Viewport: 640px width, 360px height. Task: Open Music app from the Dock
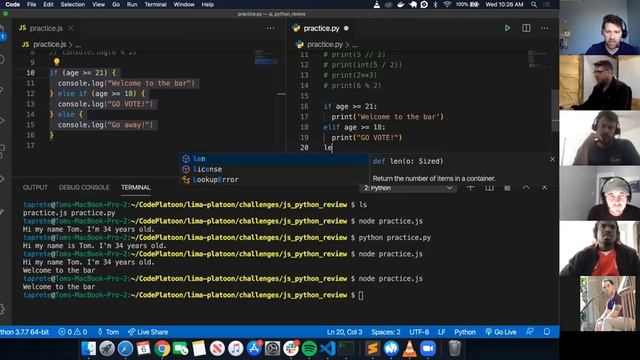236,349
